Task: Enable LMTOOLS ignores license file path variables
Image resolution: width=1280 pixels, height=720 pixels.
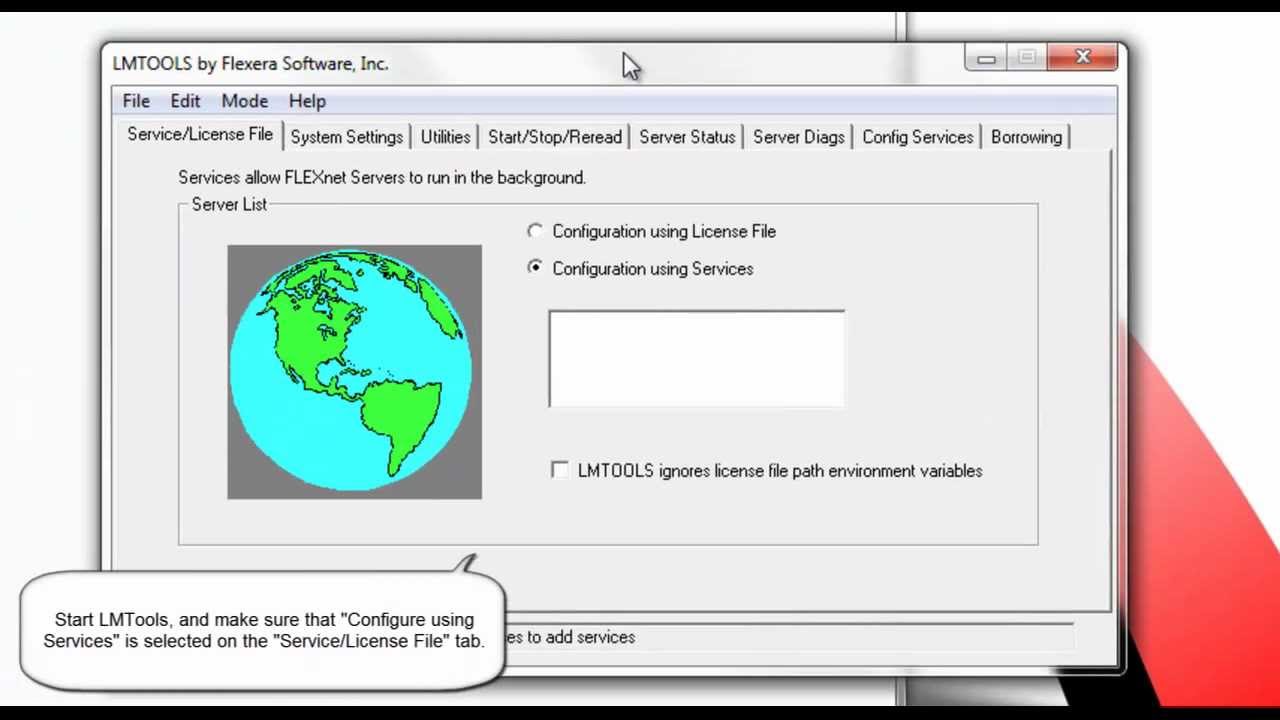Action: (x=767, y=470)
